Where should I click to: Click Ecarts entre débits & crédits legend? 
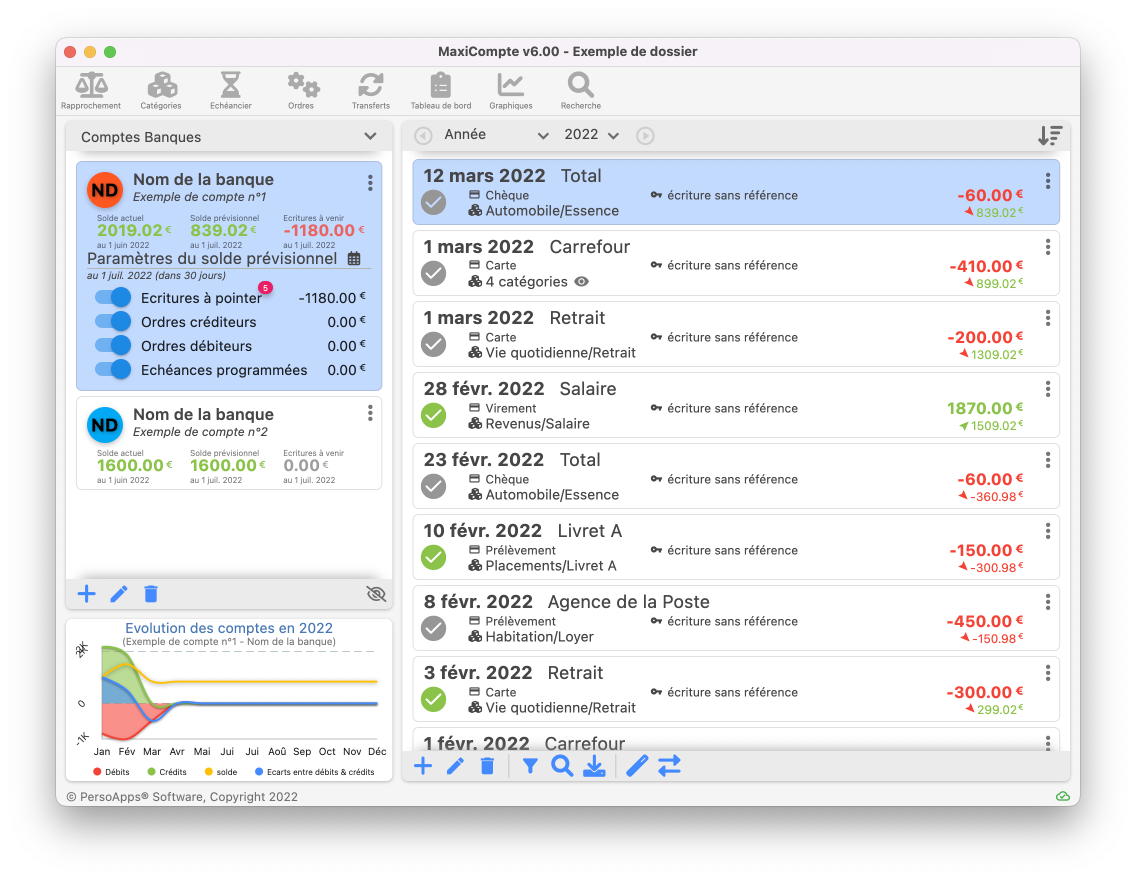point(314,772)
